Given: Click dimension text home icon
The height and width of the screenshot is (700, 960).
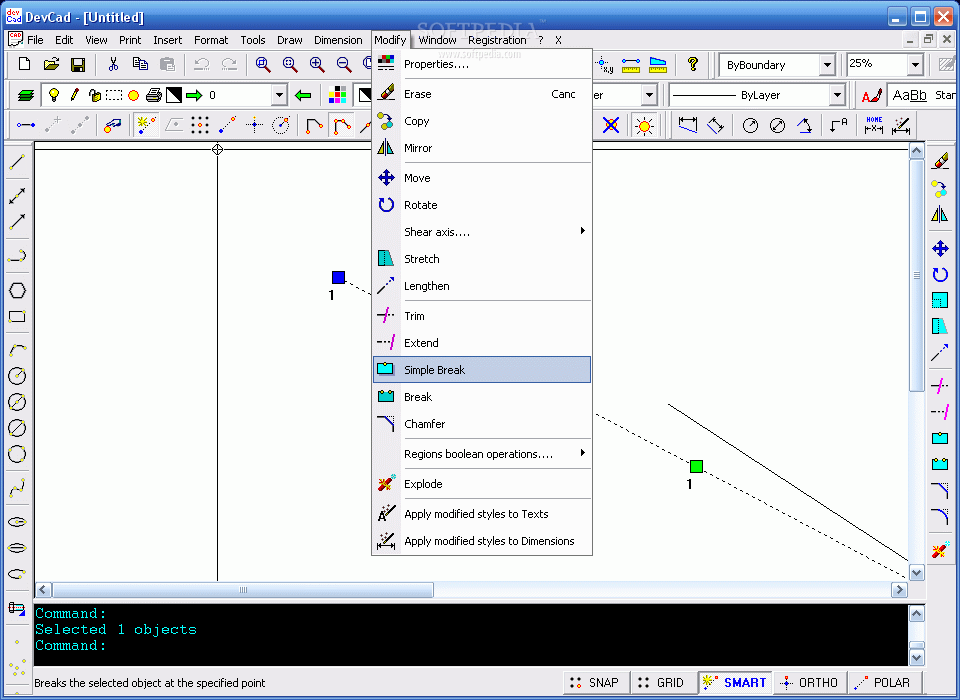Looking at the screenshot, I should pyautogui.click(x=874, y=126).
